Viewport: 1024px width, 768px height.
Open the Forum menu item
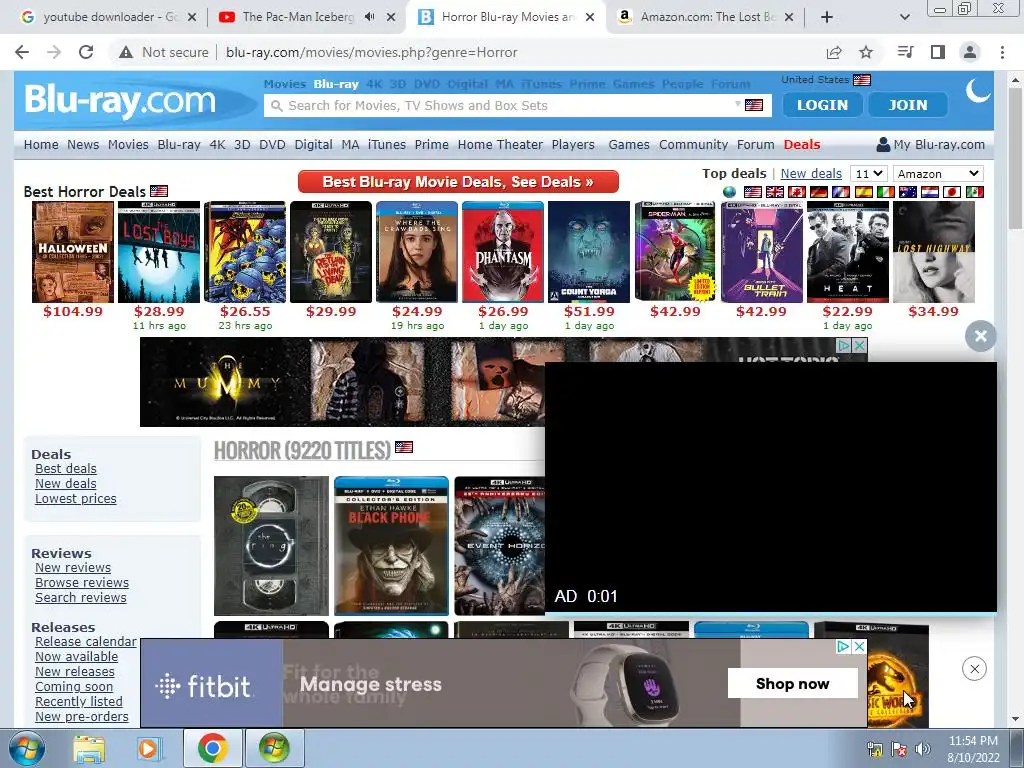(756, 144)
